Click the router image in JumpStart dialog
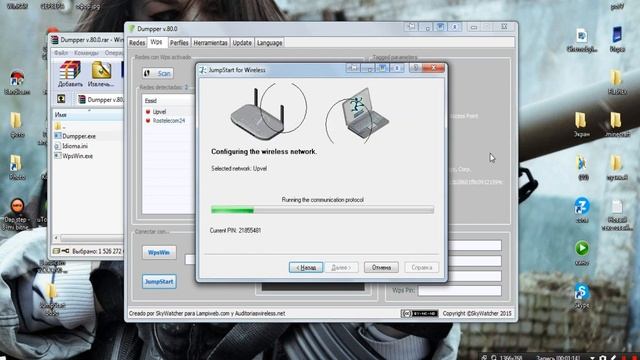The height and width of the screenshot is (360, 640). click(x=259, y=116)
